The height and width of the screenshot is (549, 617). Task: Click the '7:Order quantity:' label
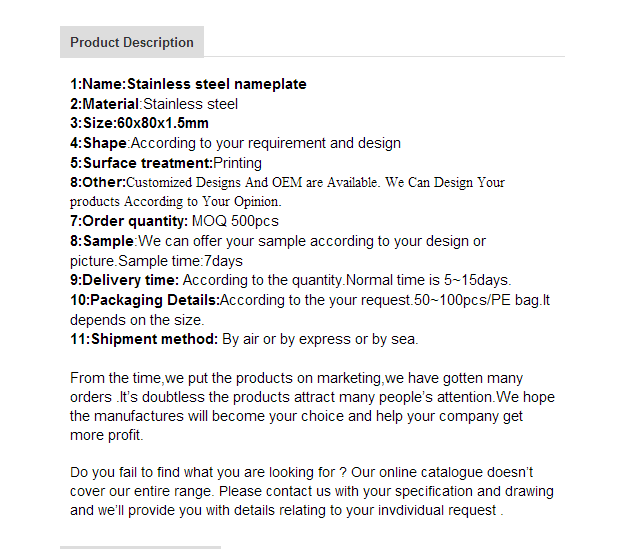(x=129, y=221)
